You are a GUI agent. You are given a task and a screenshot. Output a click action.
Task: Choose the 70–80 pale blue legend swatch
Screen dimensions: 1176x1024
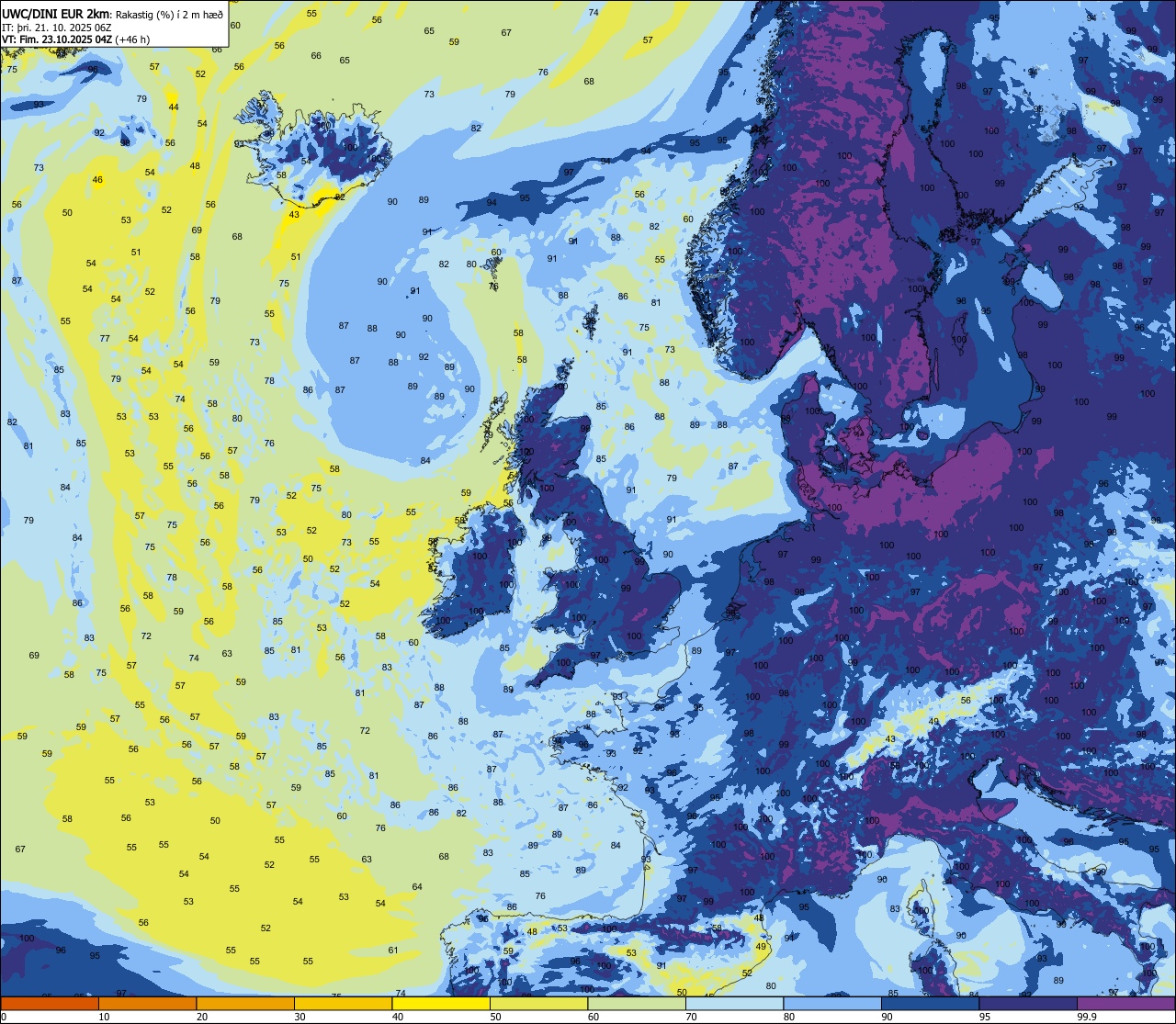735,1003
